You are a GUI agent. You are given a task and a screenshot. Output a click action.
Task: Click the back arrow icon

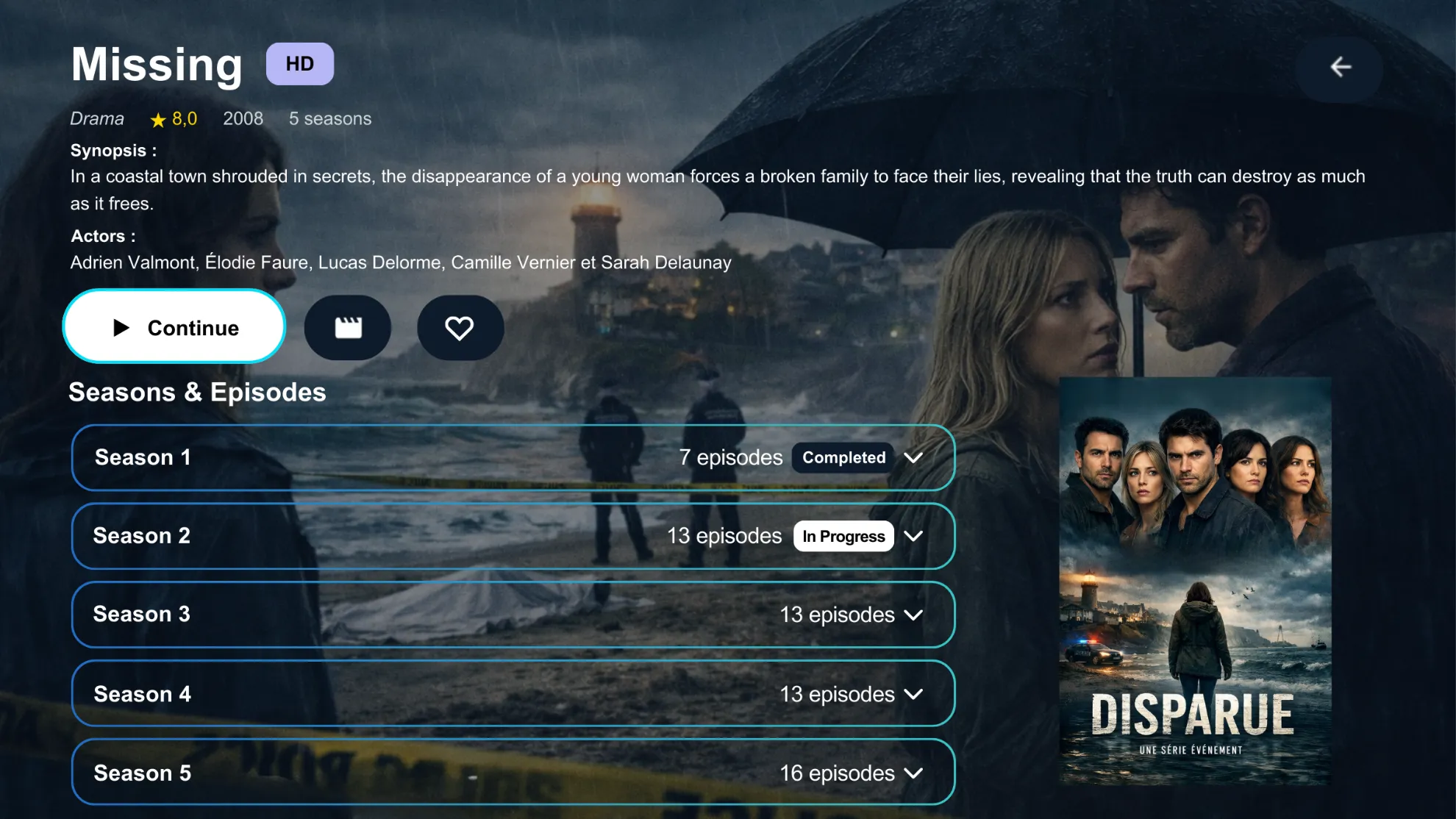(x=1340, y=67)
